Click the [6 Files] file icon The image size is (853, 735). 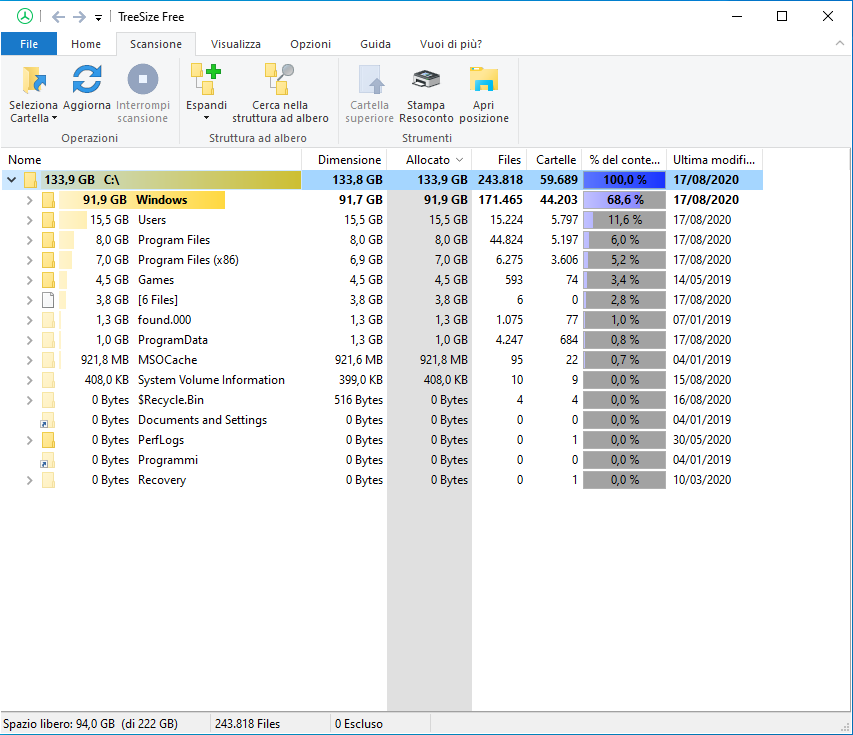coord(48,300)
